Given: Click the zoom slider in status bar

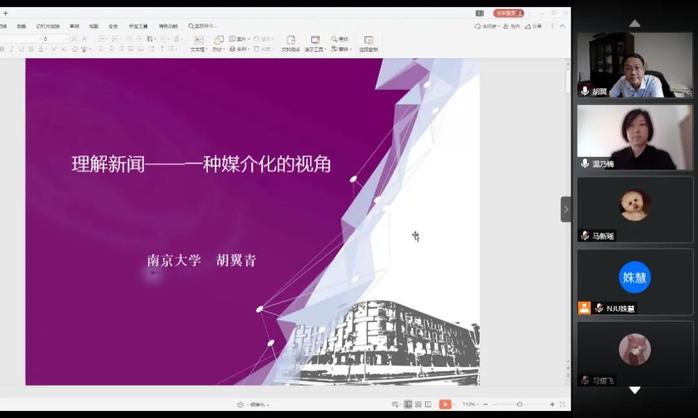Looking at the screenshot, I should pos(520,404).
